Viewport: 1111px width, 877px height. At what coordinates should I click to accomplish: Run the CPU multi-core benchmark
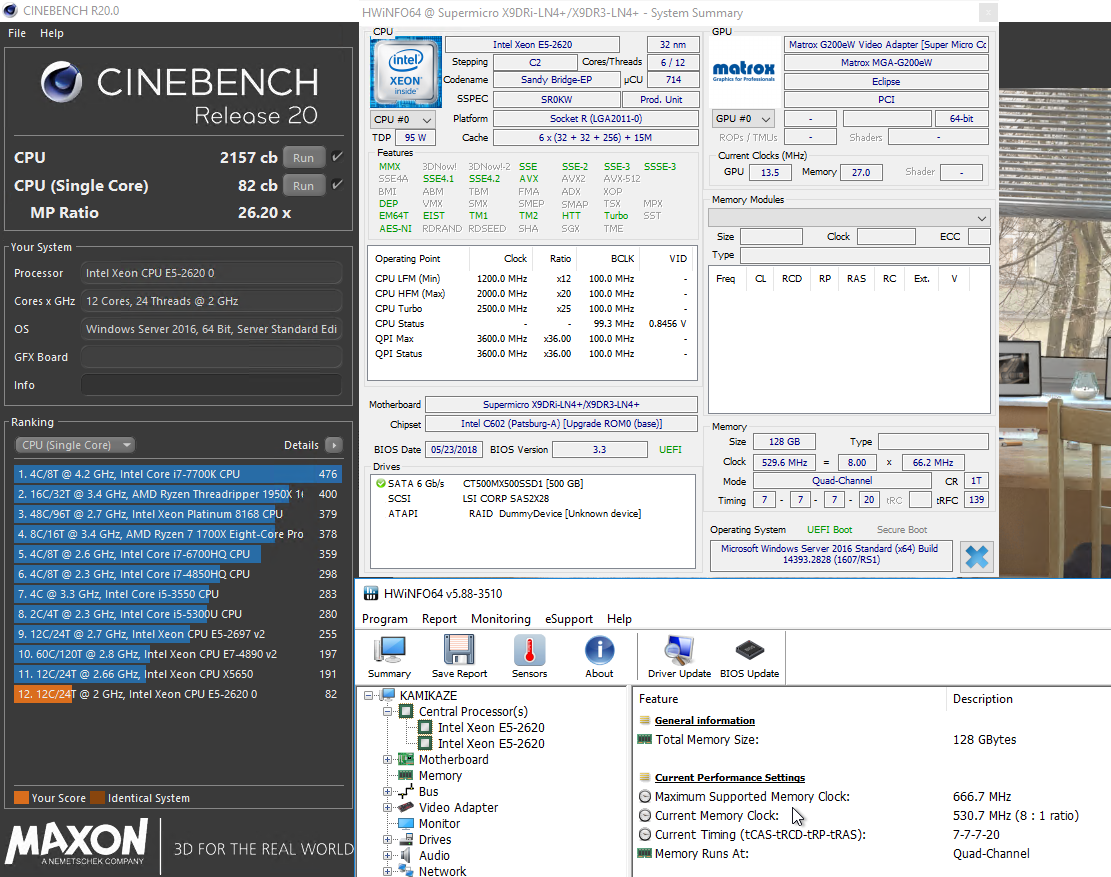[303, 157]
